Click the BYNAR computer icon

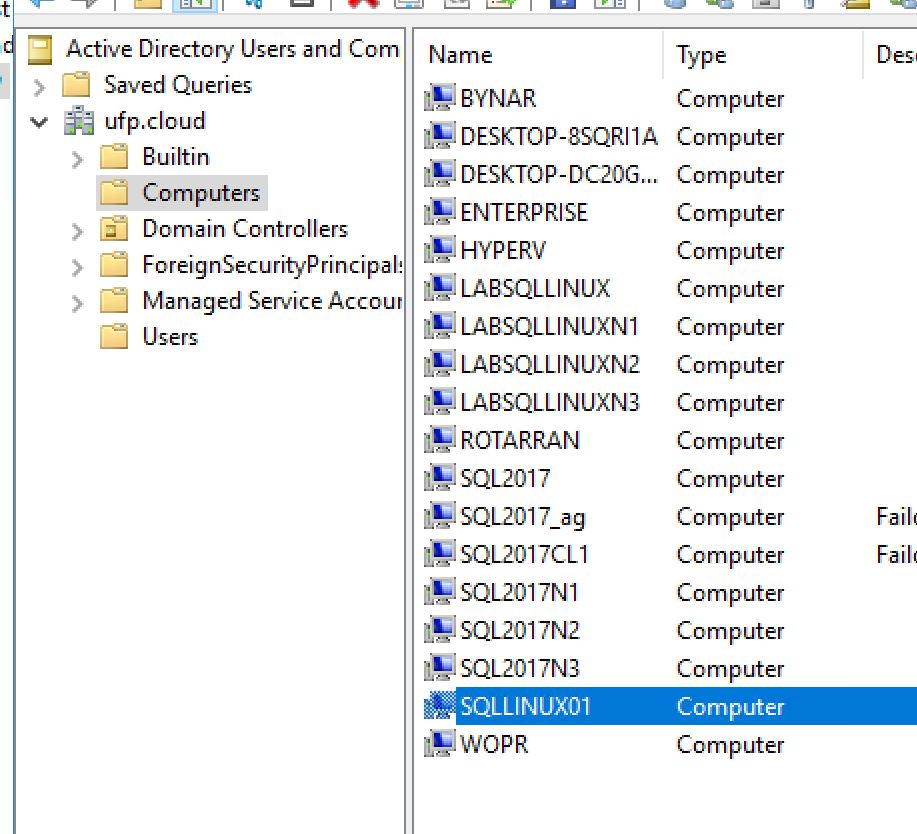click(x=440, y=99)
